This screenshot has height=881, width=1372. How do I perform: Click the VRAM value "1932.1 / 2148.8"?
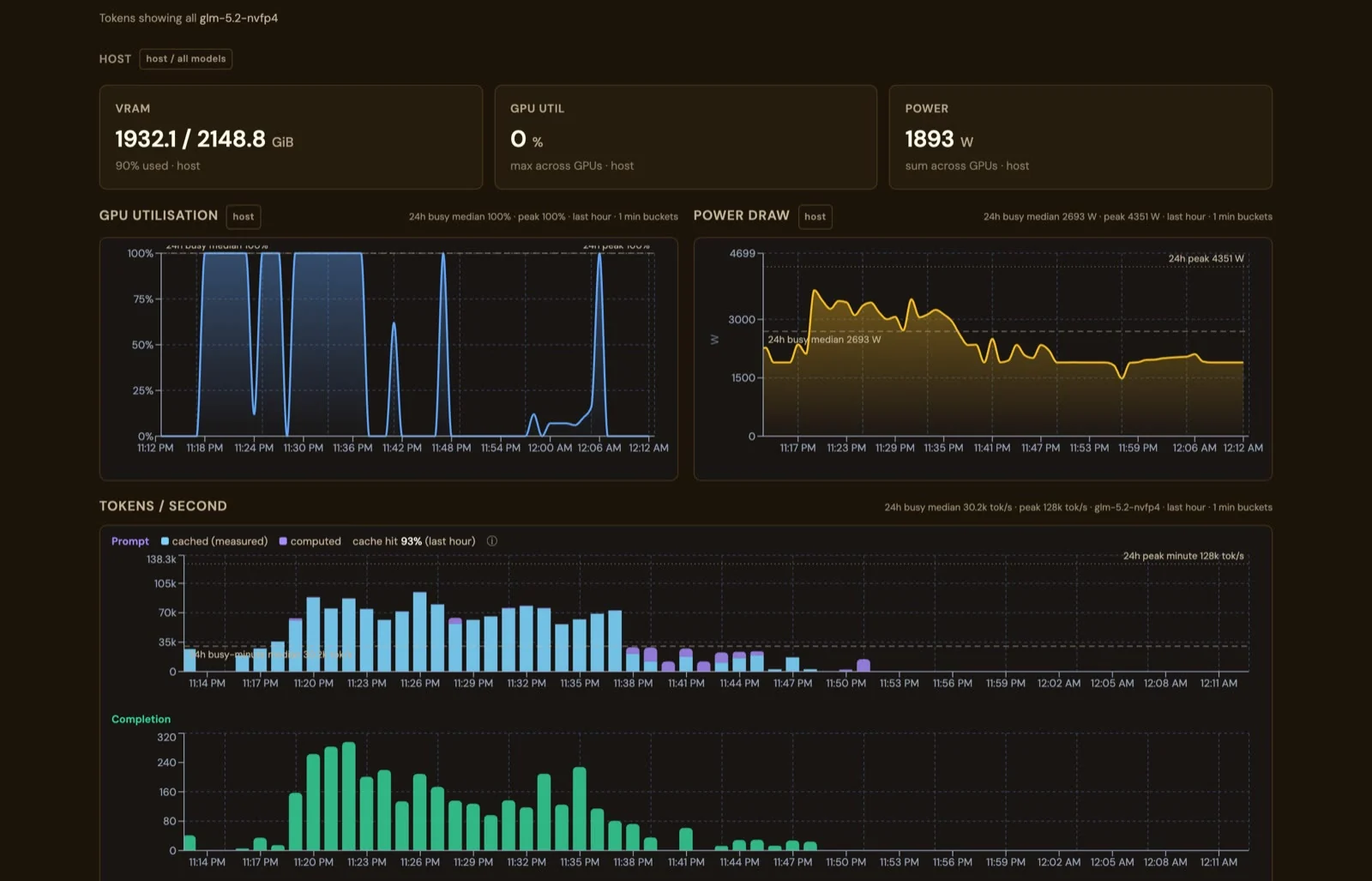point(190,139)
